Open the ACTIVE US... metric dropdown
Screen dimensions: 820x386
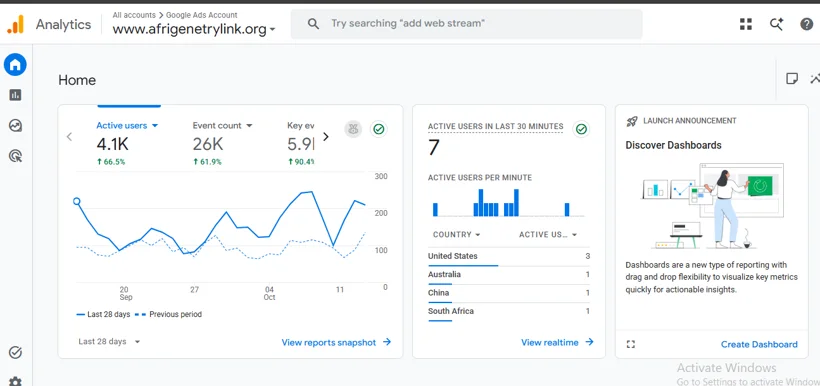click(548, 235)
